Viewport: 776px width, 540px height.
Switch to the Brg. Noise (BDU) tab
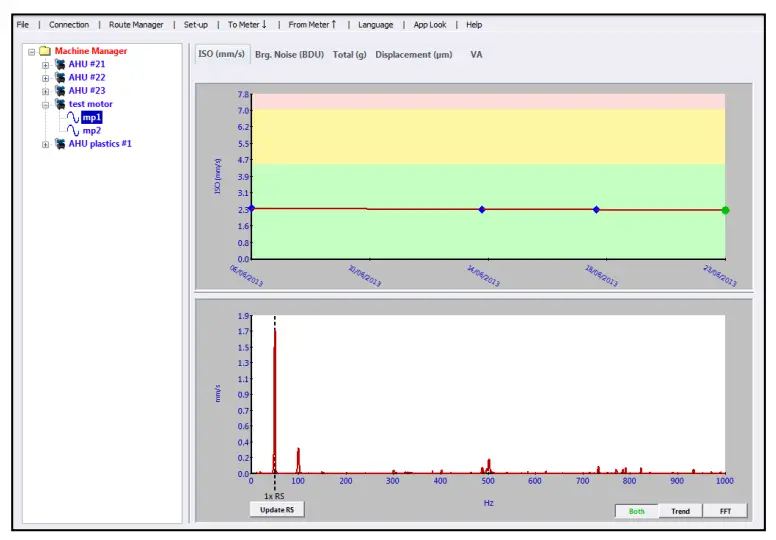(x=290, y=55)
